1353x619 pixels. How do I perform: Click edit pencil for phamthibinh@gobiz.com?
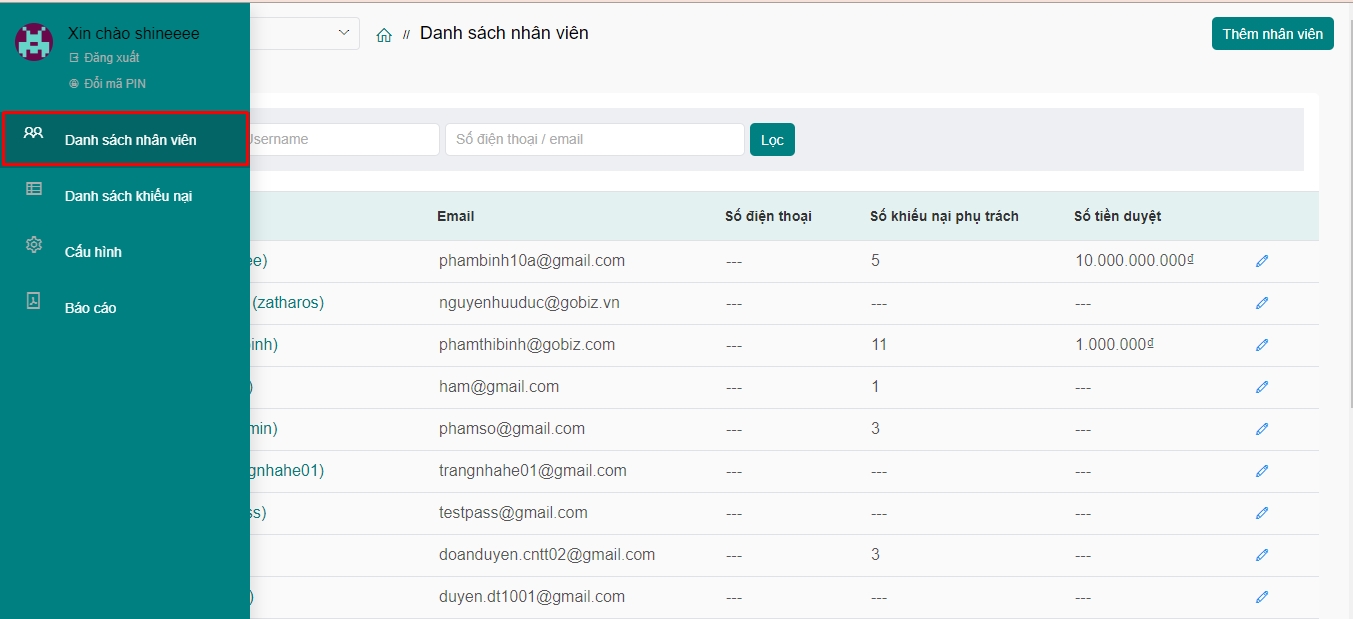[1262, 345]
